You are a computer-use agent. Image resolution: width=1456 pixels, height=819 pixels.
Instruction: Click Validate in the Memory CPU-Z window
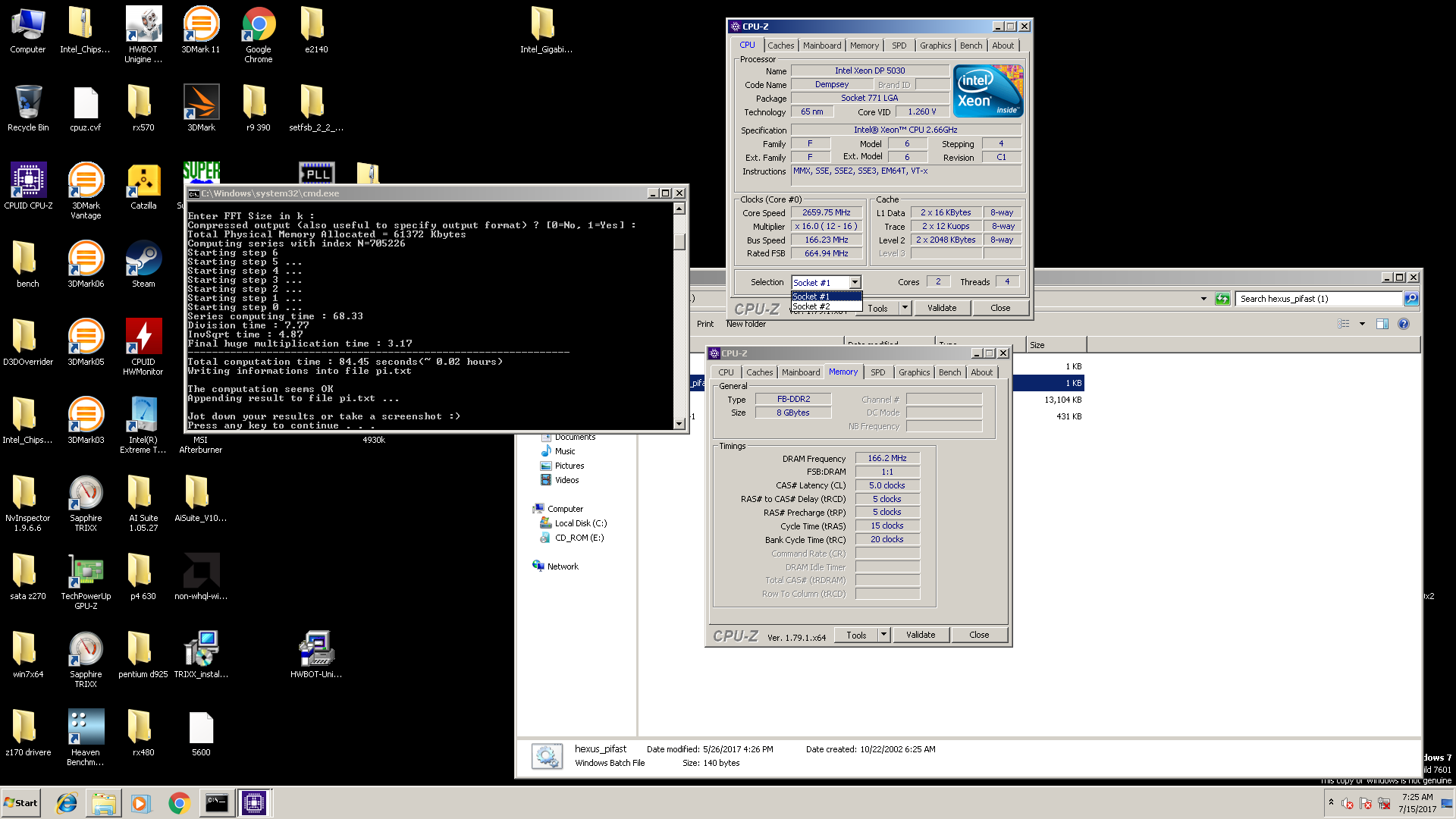tap(921, 635)
